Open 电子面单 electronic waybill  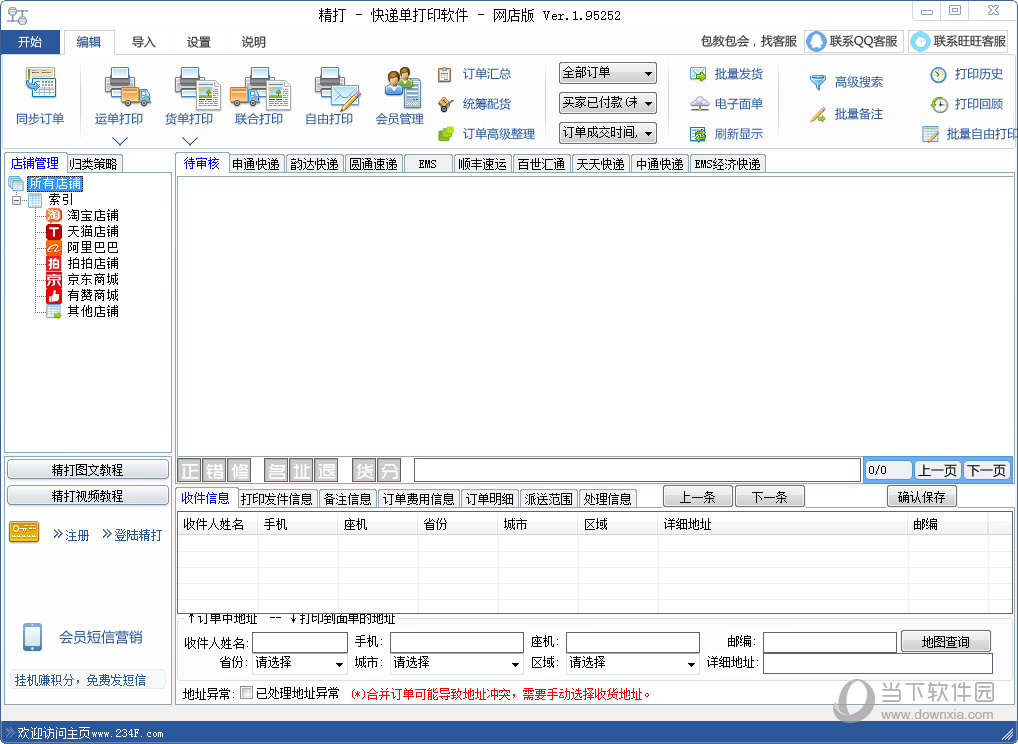(x=726, y=104)
